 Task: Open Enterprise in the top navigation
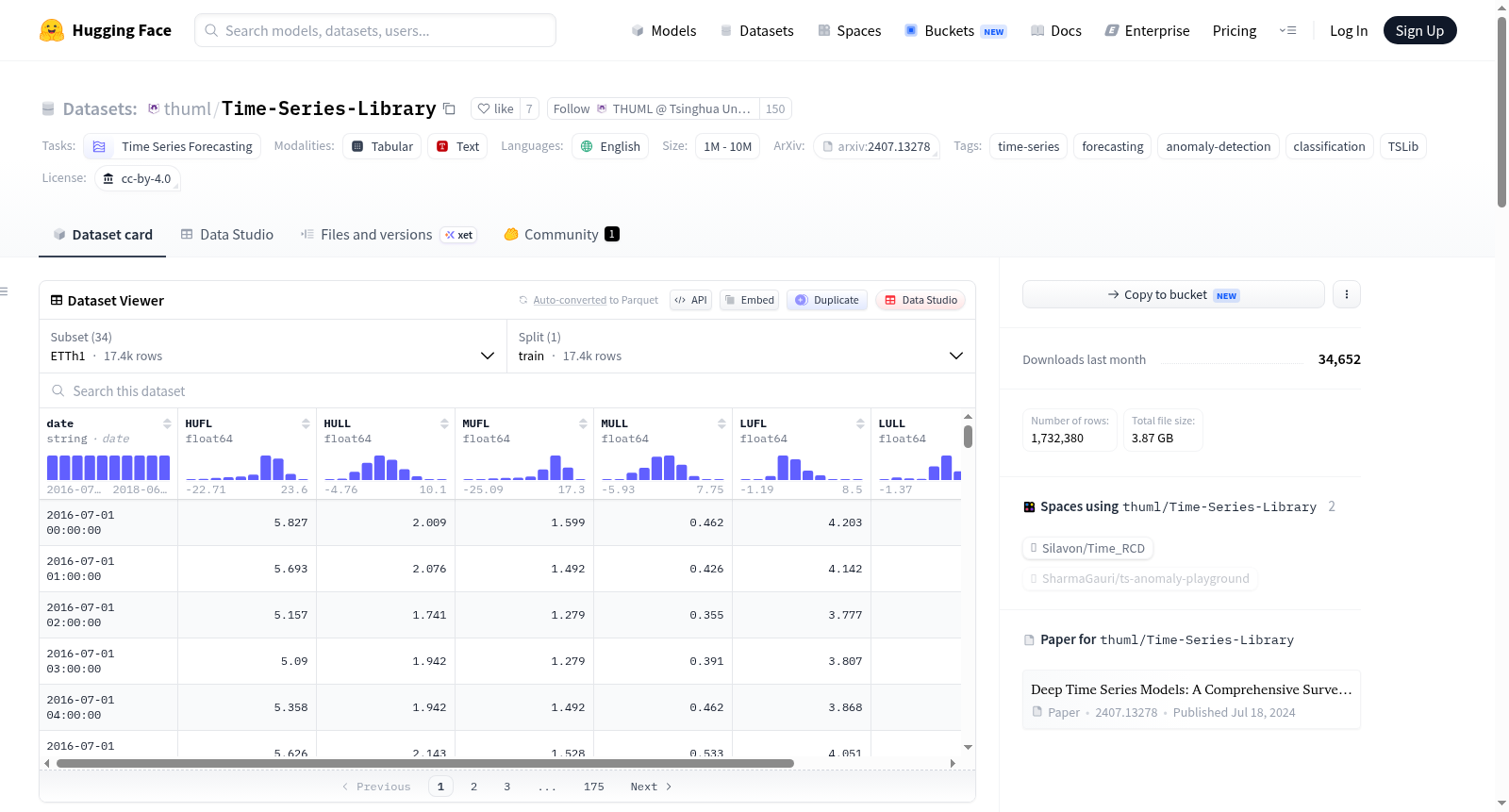tap(1147, 31)
